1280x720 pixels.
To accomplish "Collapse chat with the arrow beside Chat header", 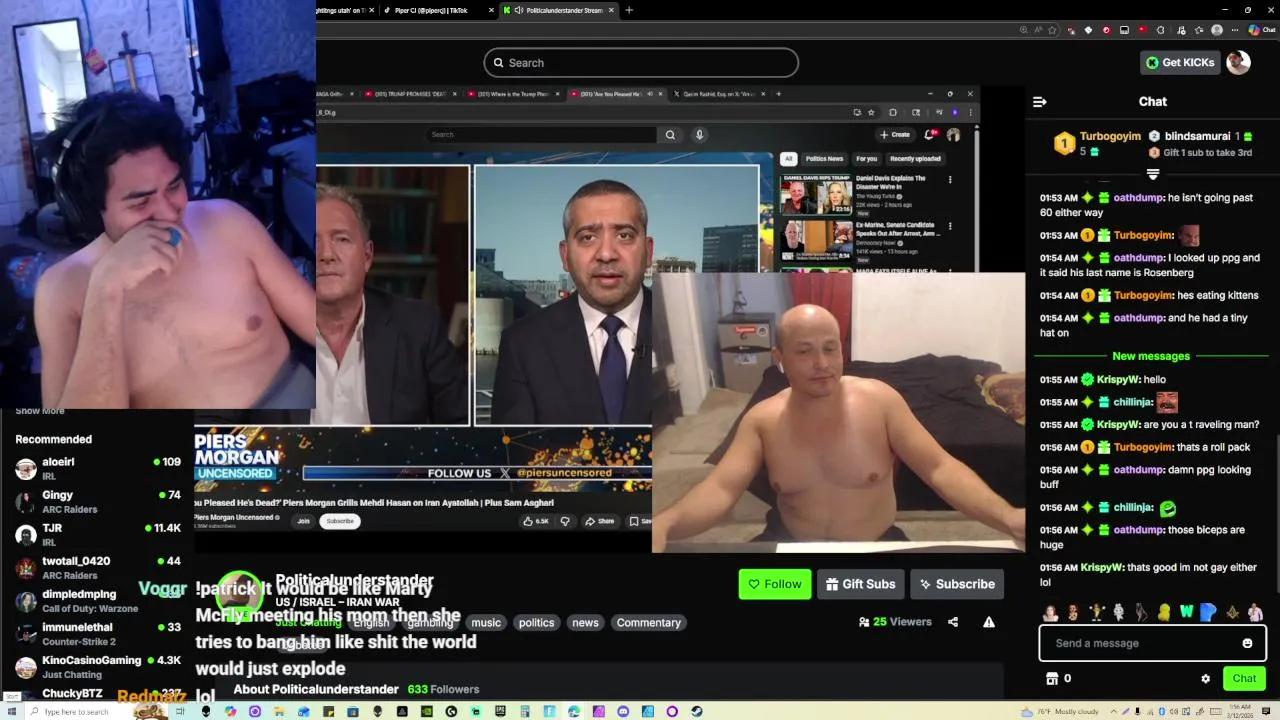I will [x=1039, y=101].
